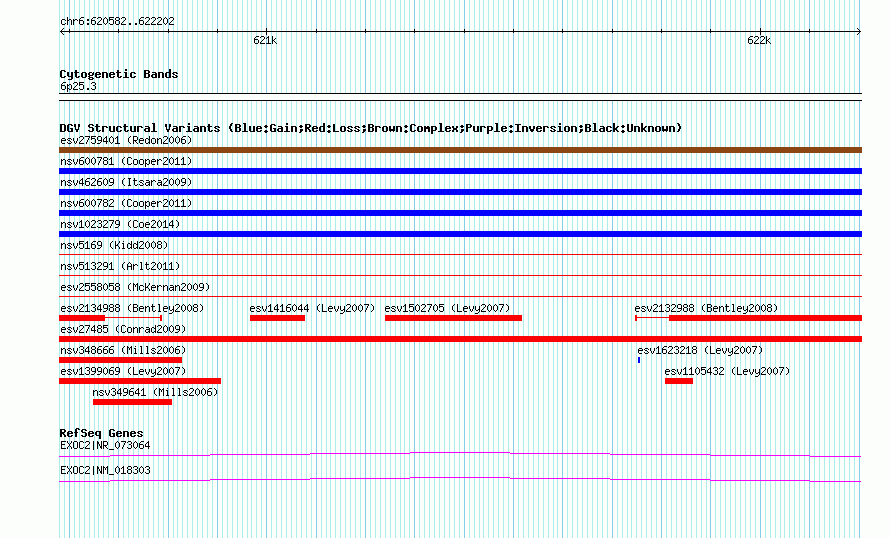Click the thick red esv27485 loss bar
The height and width of the screenshot is (538, 890).
tap(460, 339)
